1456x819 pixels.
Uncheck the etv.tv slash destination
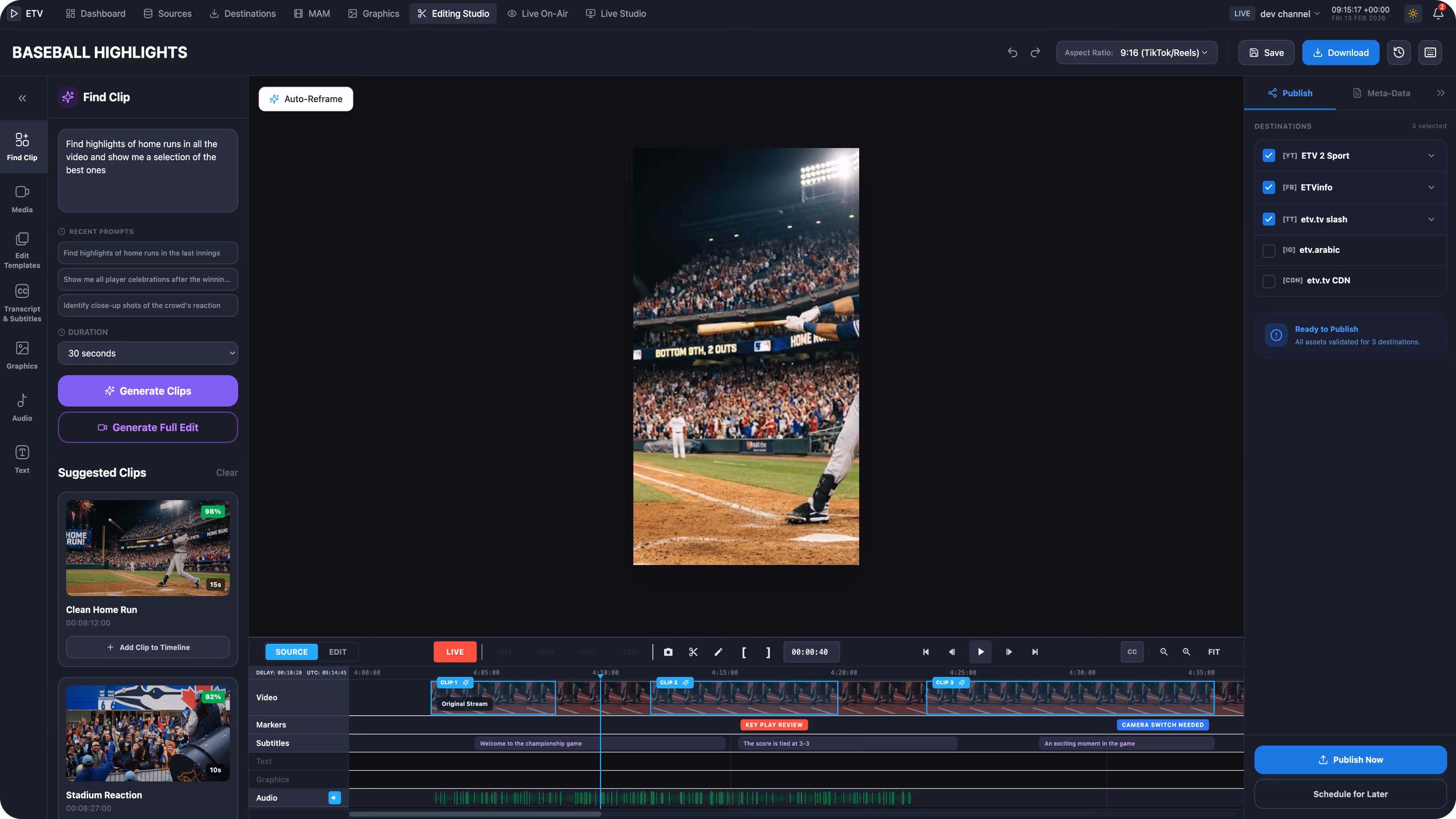tap(1269, 219)
